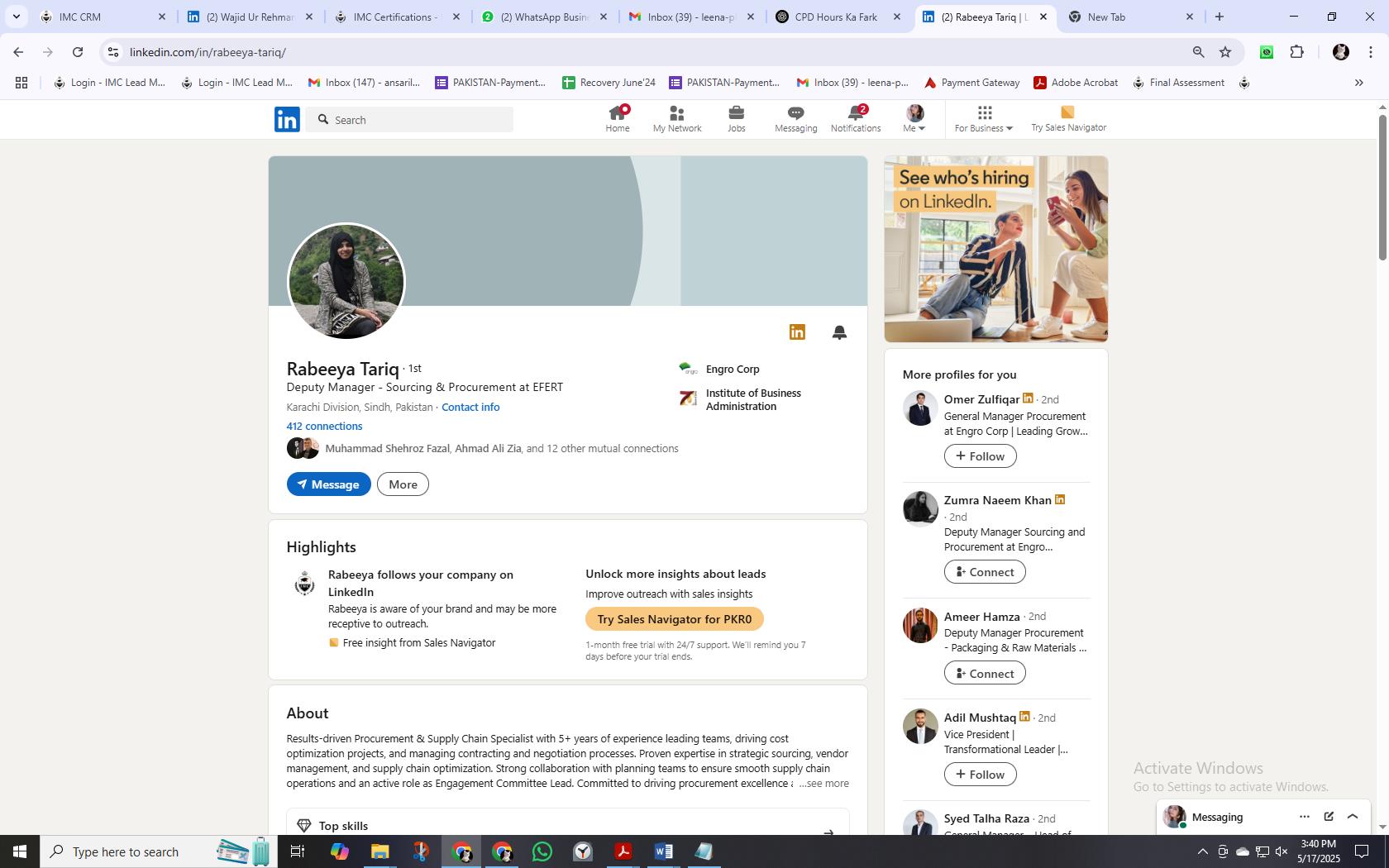Switch to the WhatsApp Business tab
1389x868 pixels.
point(544,17)
